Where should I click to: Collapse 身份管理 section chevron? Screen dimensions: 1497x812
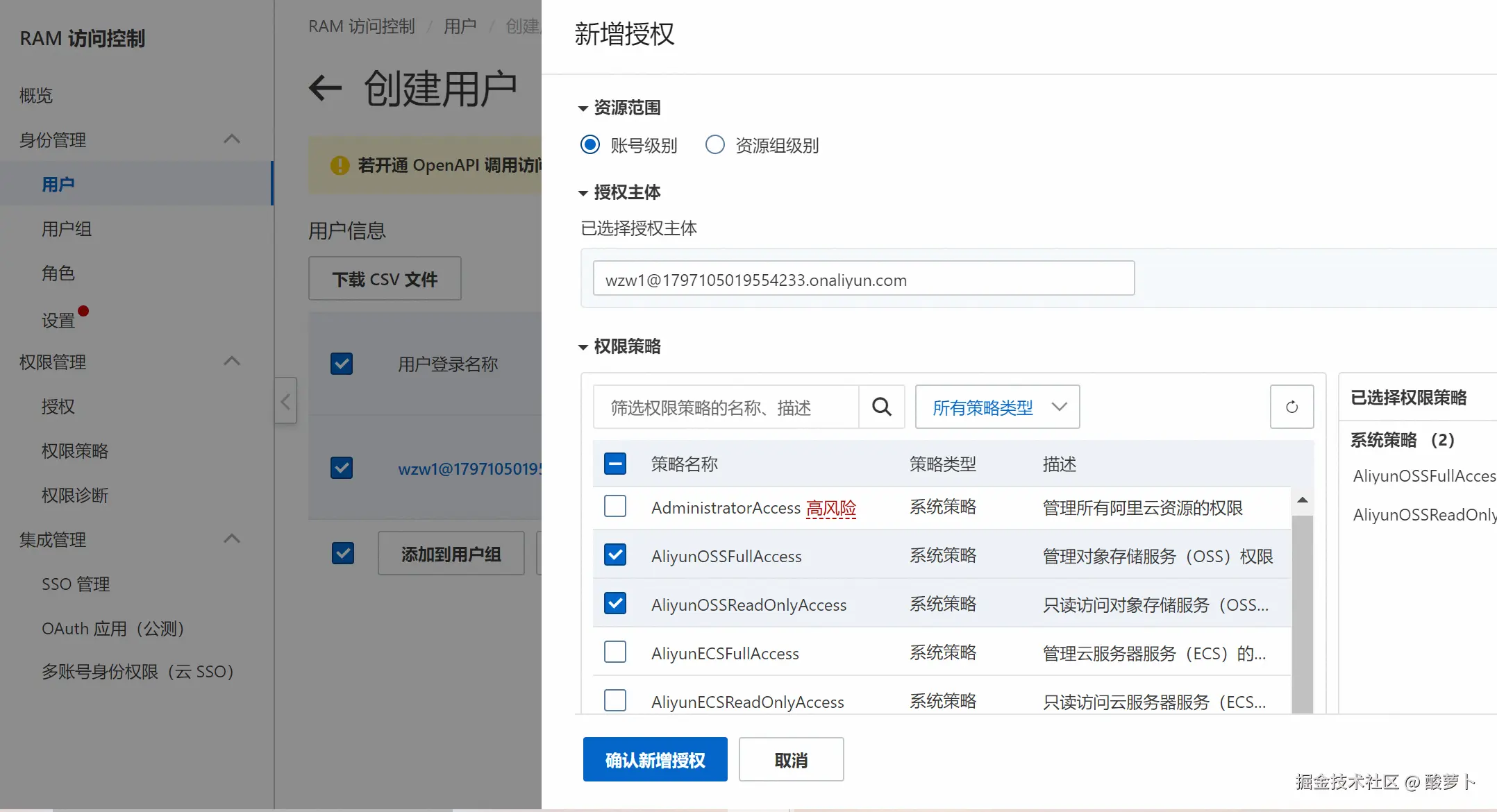pyautogui.click(x=232, y=139)
